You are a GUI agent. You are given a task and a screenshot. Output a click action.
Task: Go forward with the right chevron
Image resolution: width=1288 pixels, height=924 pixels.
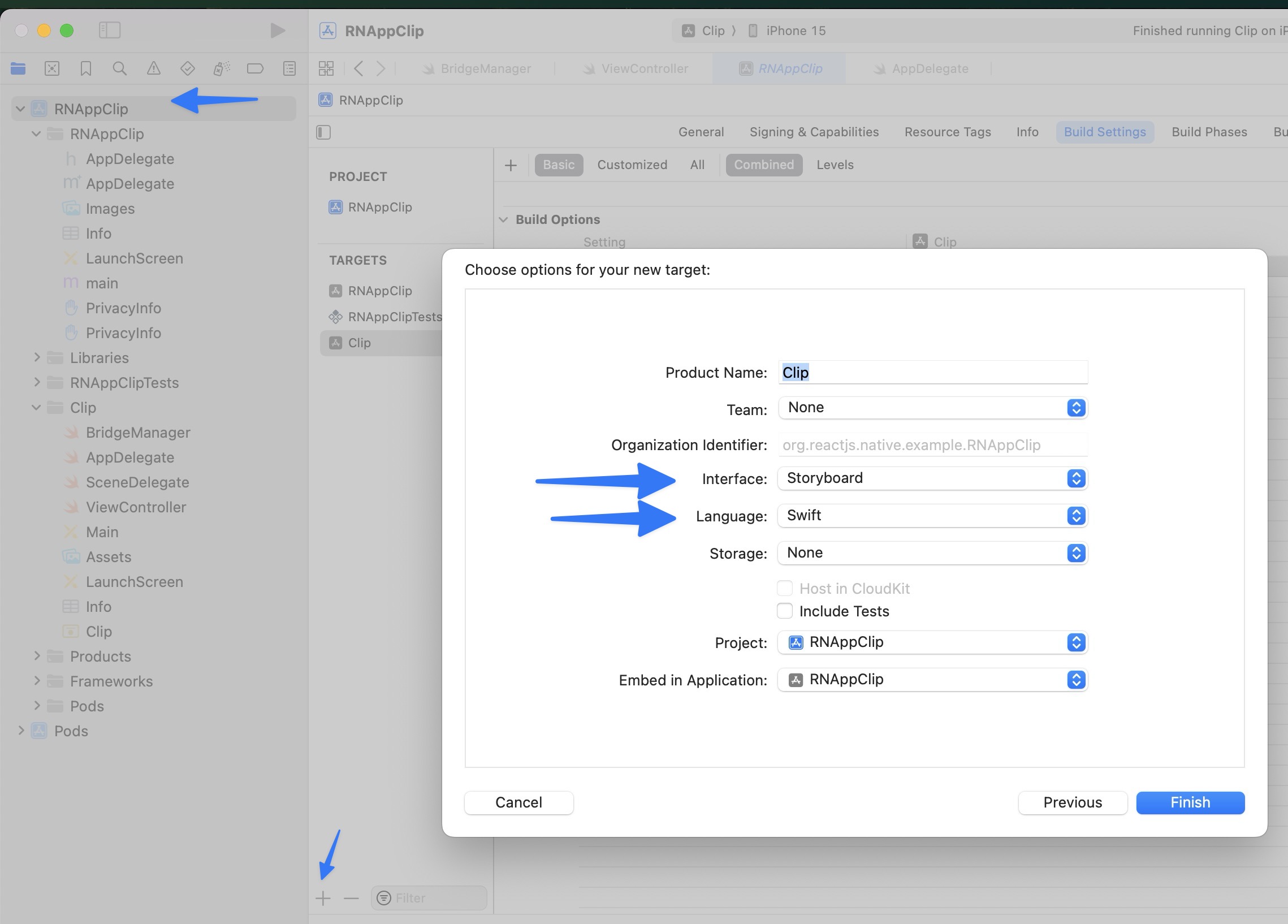click(x=381, y=69)
